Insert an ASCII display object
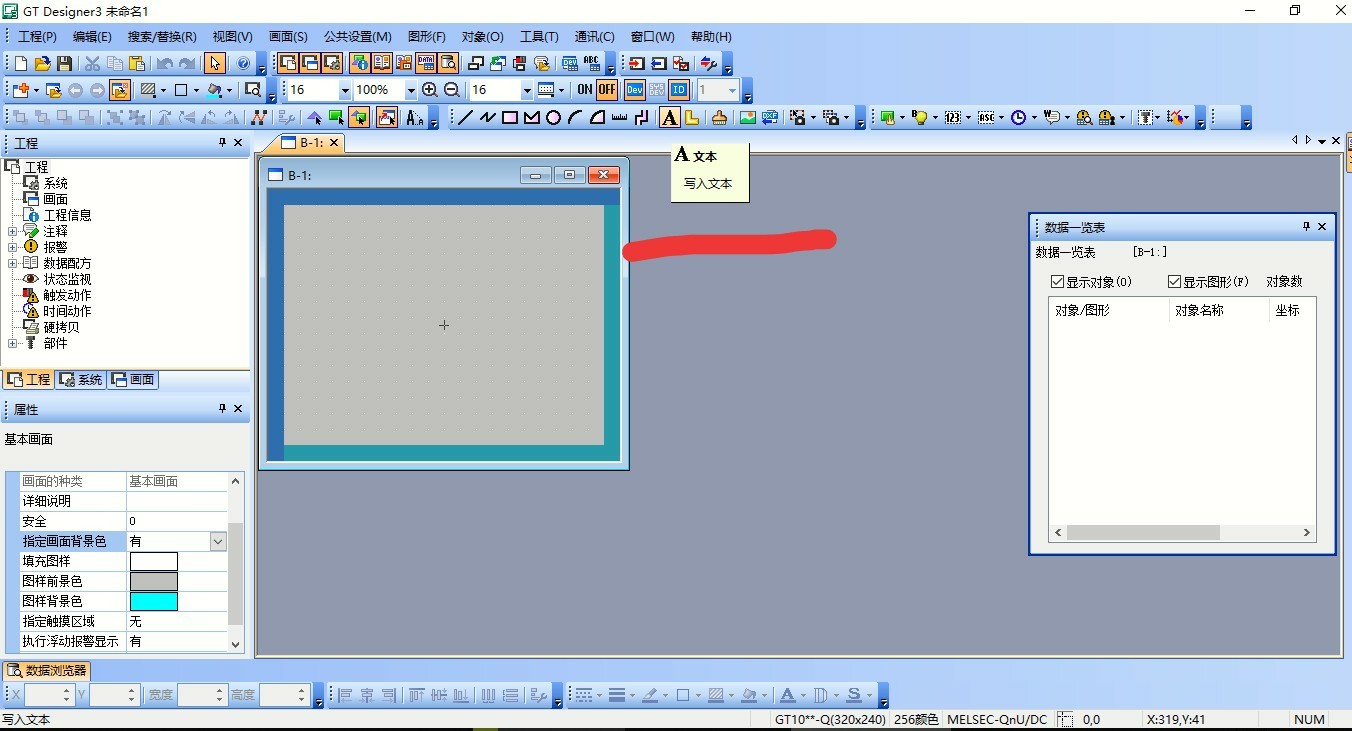Image resolution: width=1352 pixels, height=731 pixels. [985, 117]
